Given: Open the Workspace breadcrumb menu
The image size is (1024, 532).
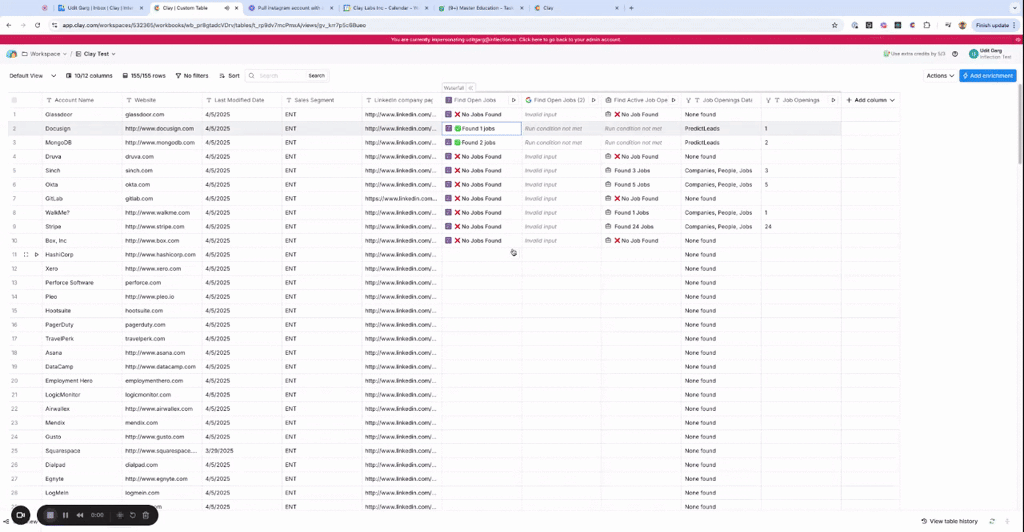Looking at the screenshot, I should point(45,54).
